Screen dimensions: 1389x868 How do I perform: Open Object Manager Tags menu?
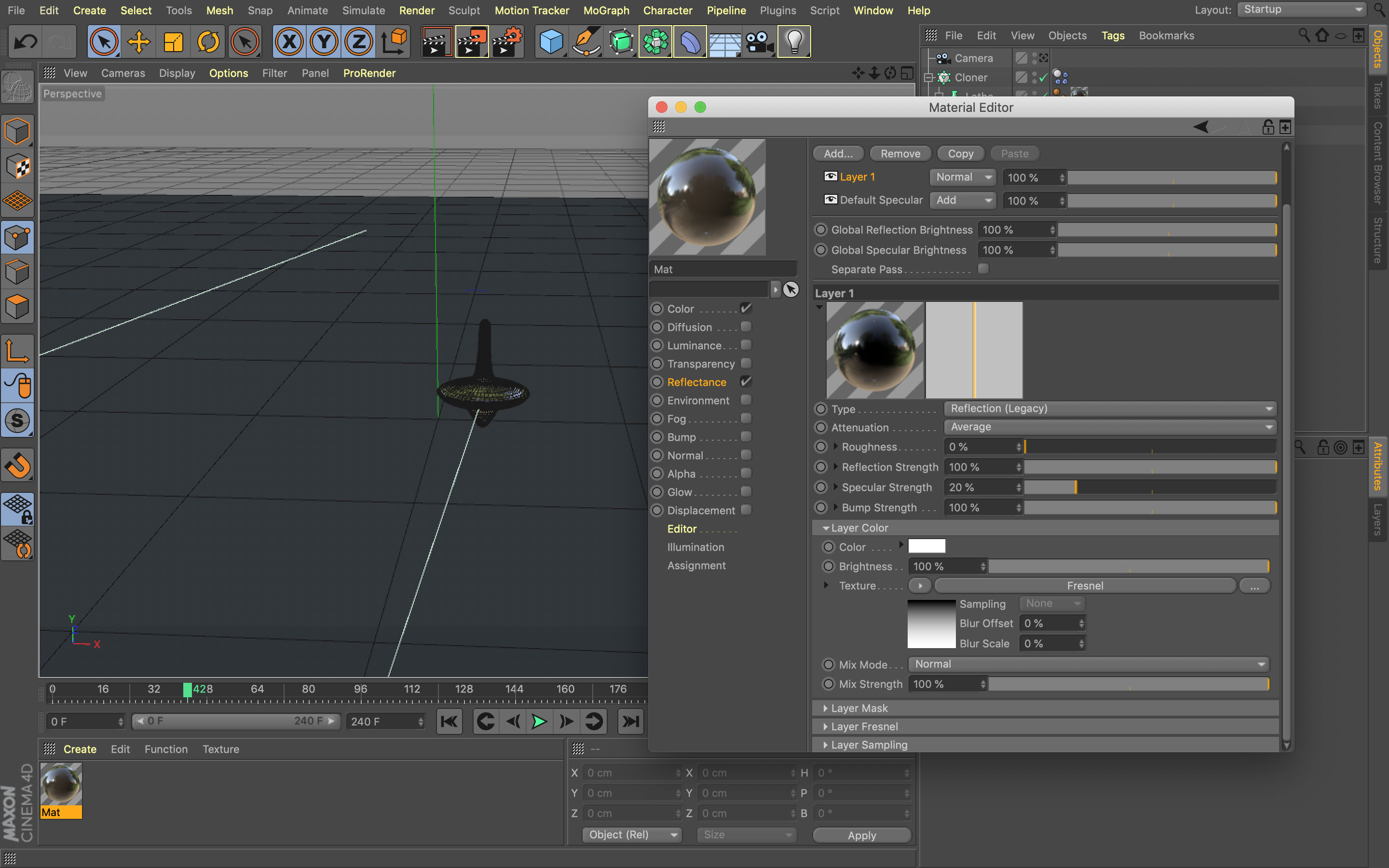(1112, 36)
